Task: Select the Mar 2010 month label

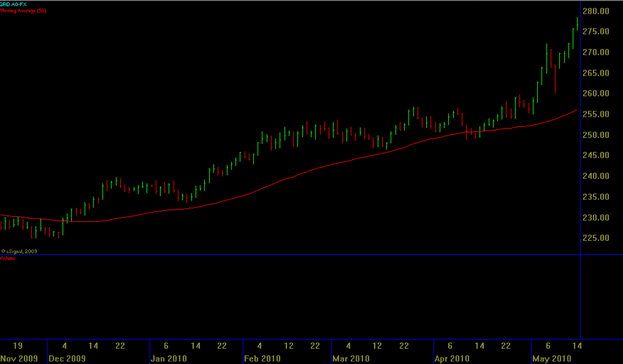Action: 351,358
